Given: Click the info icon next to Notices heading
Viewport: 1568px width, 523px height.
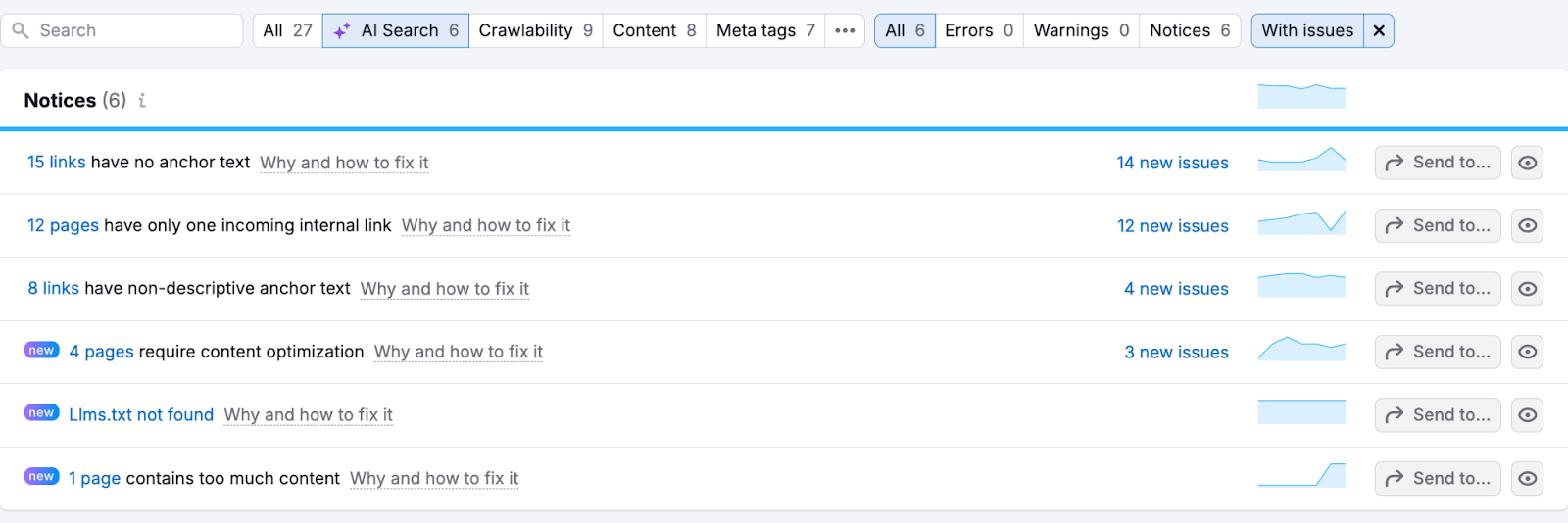Looking at the screenshot, I should tap(142, 101).
